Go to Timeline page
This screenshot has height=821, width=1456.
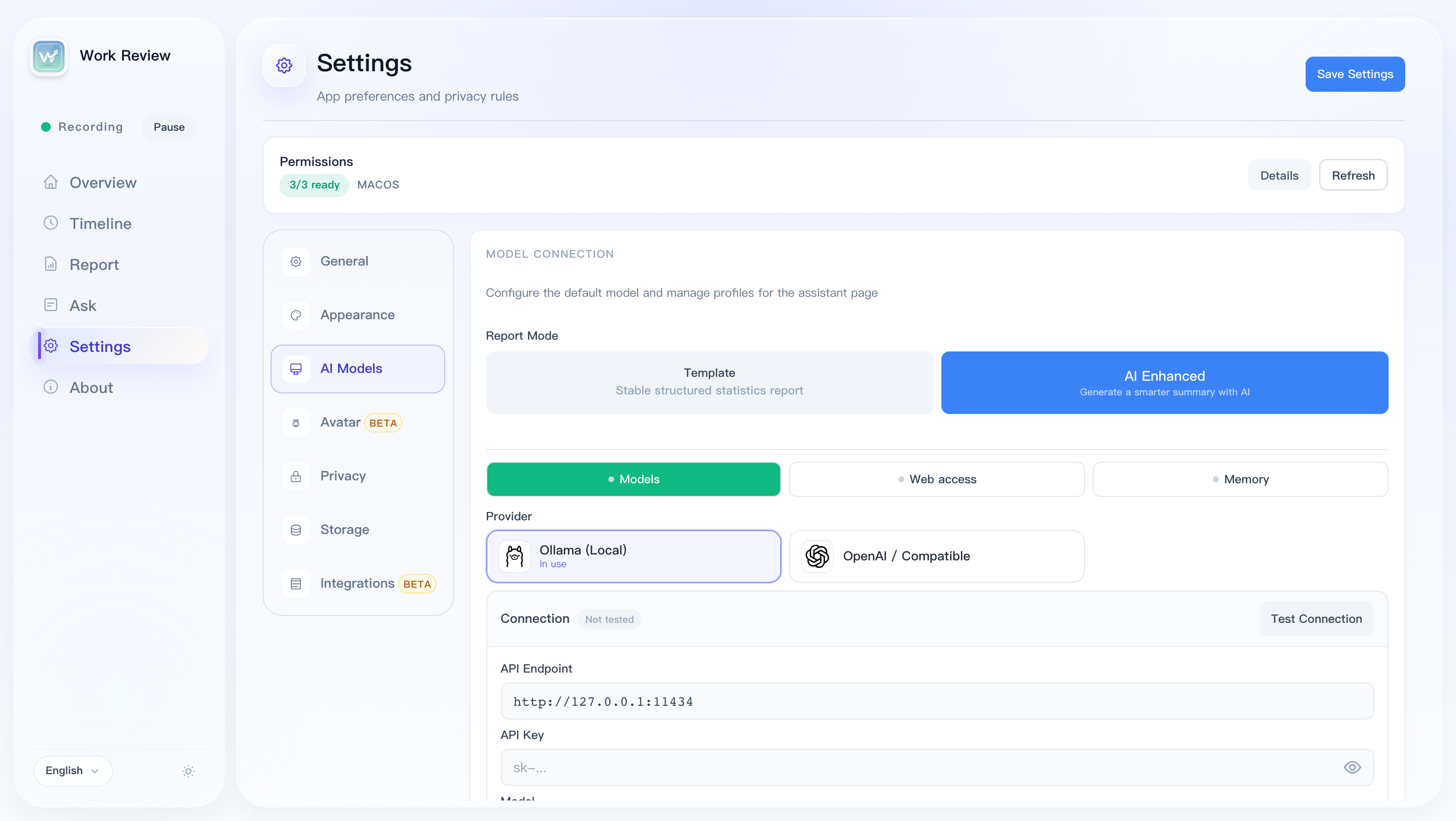(119, 223)
